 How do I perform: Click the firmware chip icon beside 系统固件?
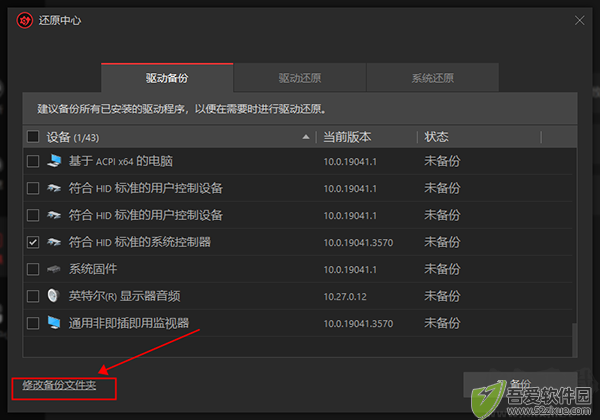pos(54,269)
